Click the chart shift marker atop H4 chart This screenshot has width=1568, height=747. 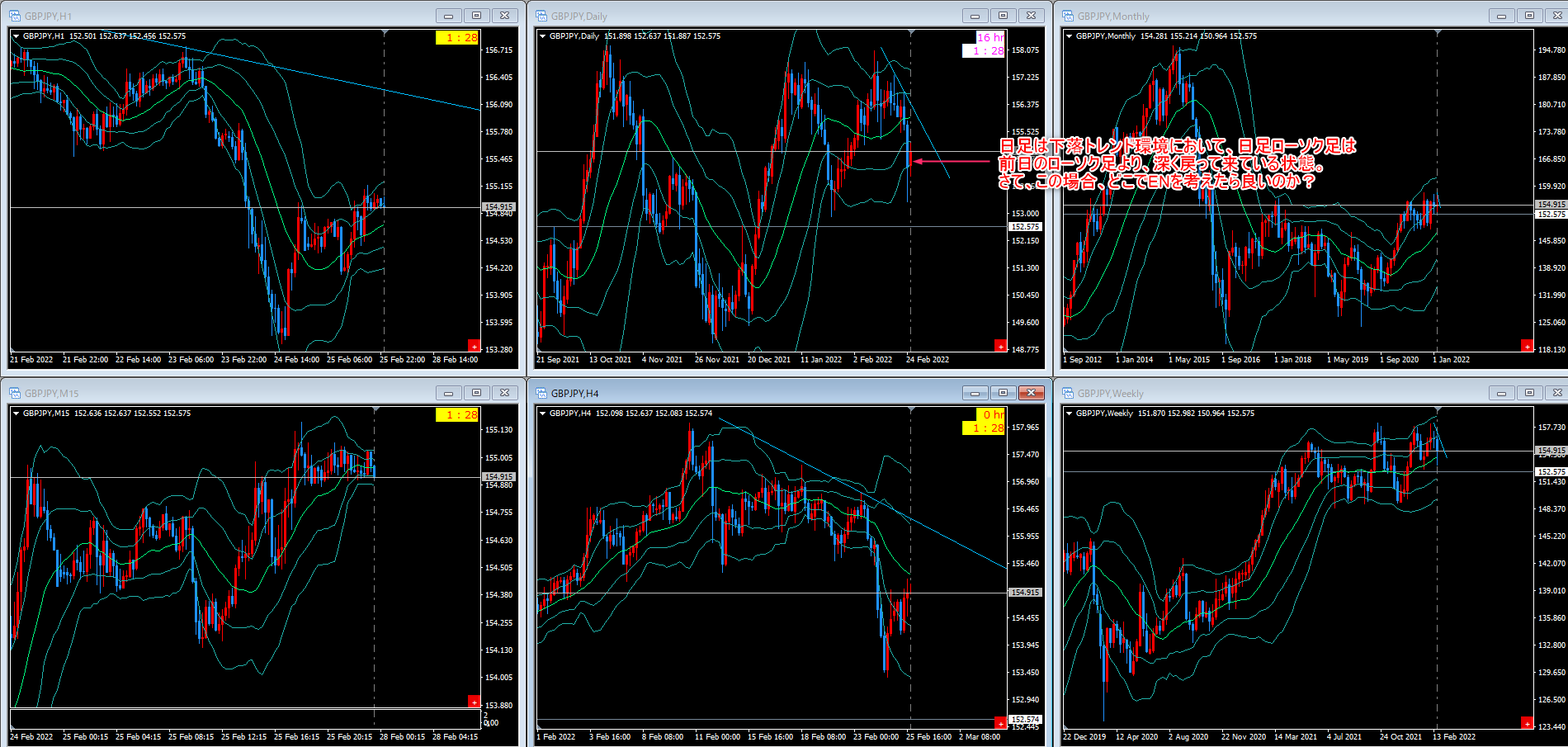tap(911, 410)
